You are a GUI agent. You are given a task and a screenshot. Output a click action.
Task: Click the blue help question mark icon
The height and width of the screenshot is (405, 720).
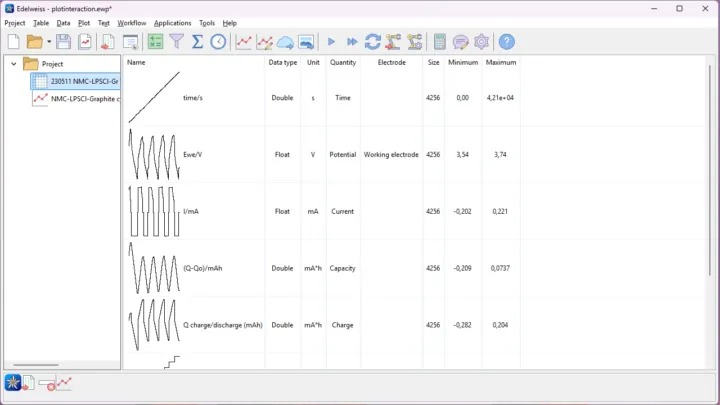(x=507, y=42)
